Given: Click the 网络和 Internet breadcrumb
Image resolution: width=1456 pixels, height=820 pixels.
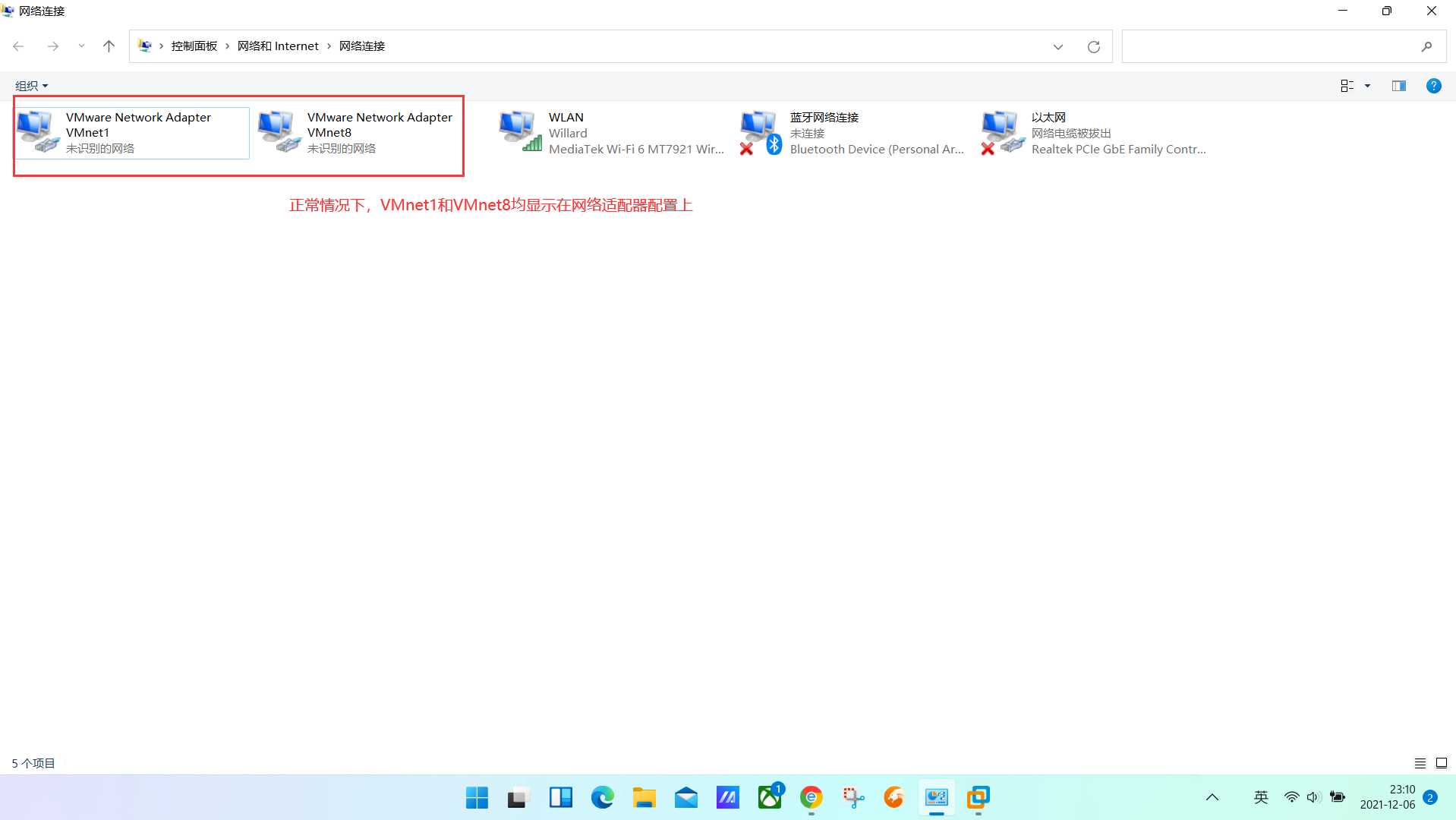Looking at the screenshot, I should [278, 46].
